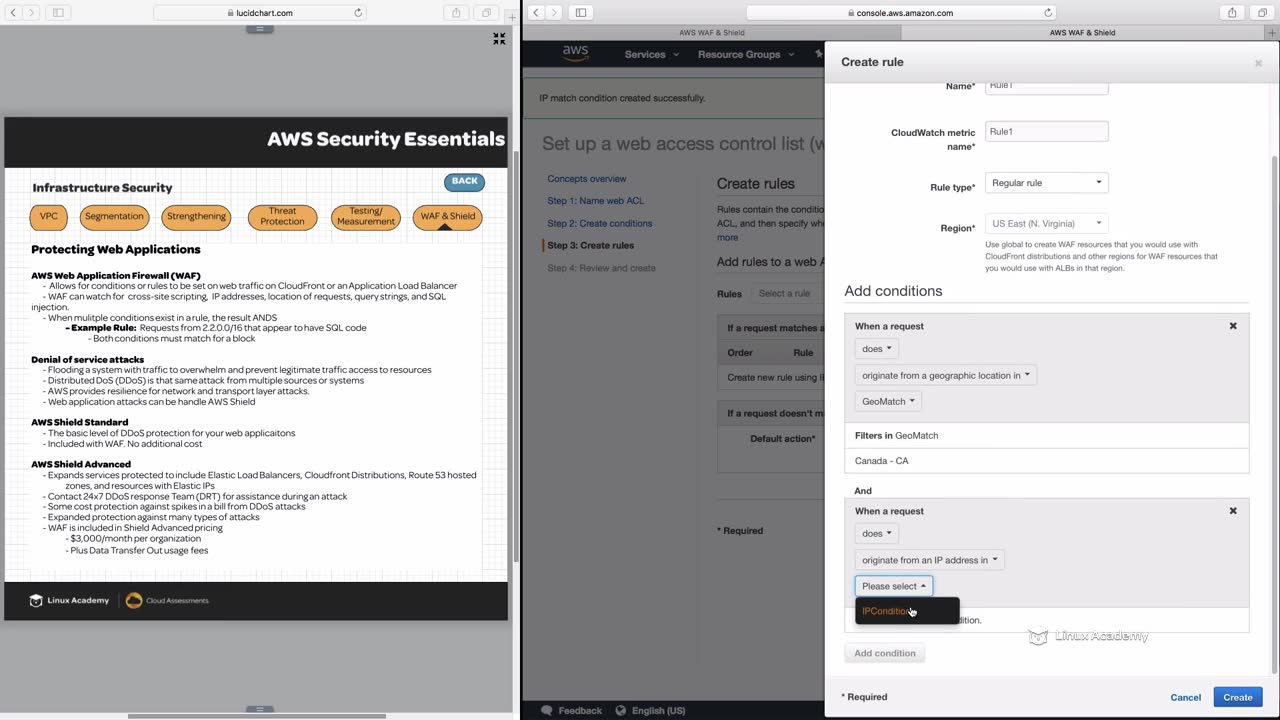The width and height of the screenshot is (1280, 720).
Task: Click the Create button in the dialog
Action: 1238,697
